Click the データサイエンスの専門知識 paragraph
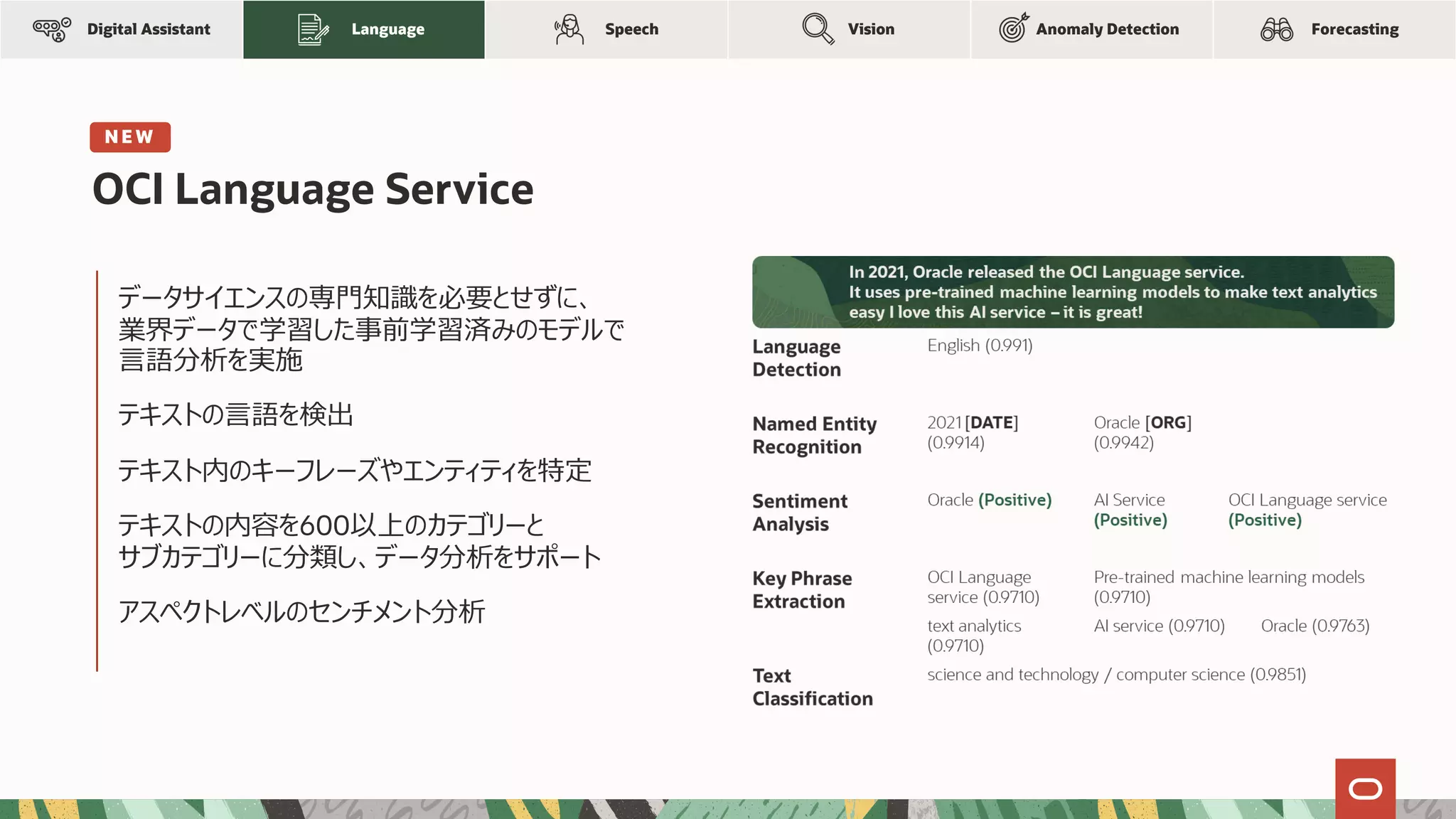The image size is (1456, 819). (x=371, y=328)
